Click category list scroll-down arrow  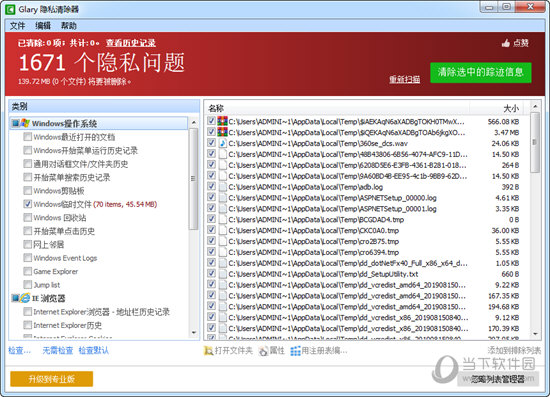[194, 332]
